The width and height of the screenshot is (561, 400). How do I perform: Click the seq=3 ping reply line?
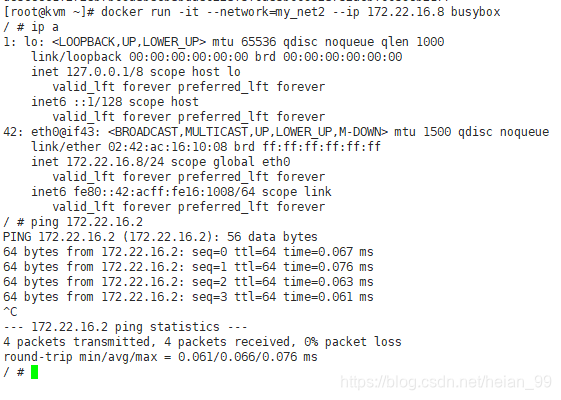click(188, 297)
